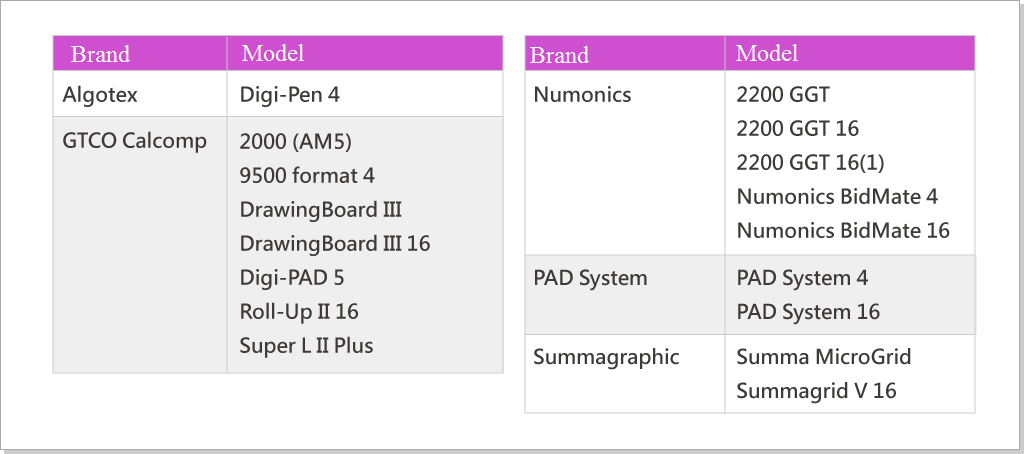Select the 2000 (AM5) model text
The image size is (1024, 454).
[x=296, y=140]
